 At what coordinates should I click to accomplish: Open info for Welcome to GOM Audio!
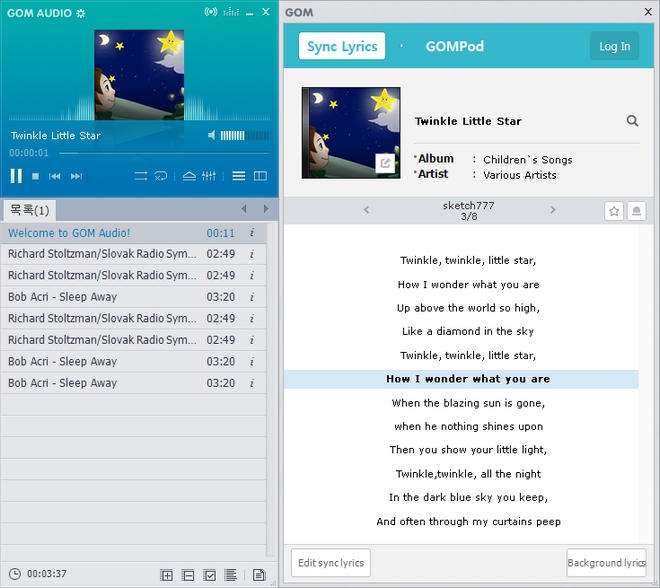[252, 233]
